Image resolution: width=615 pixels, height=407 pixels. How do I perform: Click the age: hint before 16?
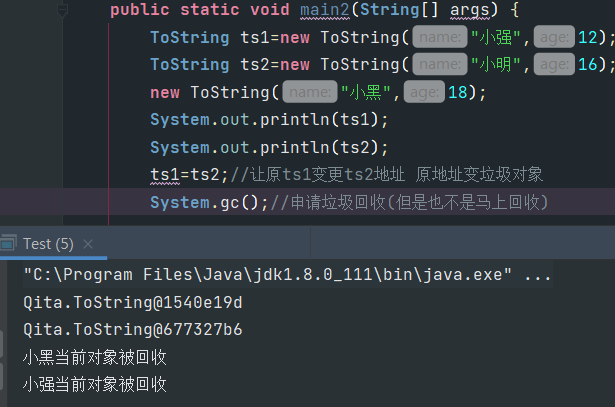point(555,65)
